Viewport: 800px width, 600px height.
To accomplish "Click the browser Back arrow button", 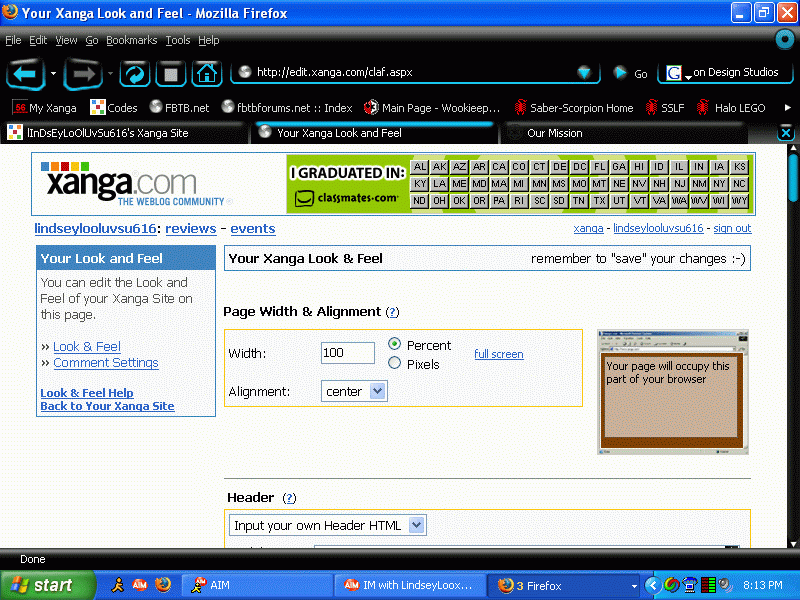I will (25, 74).
